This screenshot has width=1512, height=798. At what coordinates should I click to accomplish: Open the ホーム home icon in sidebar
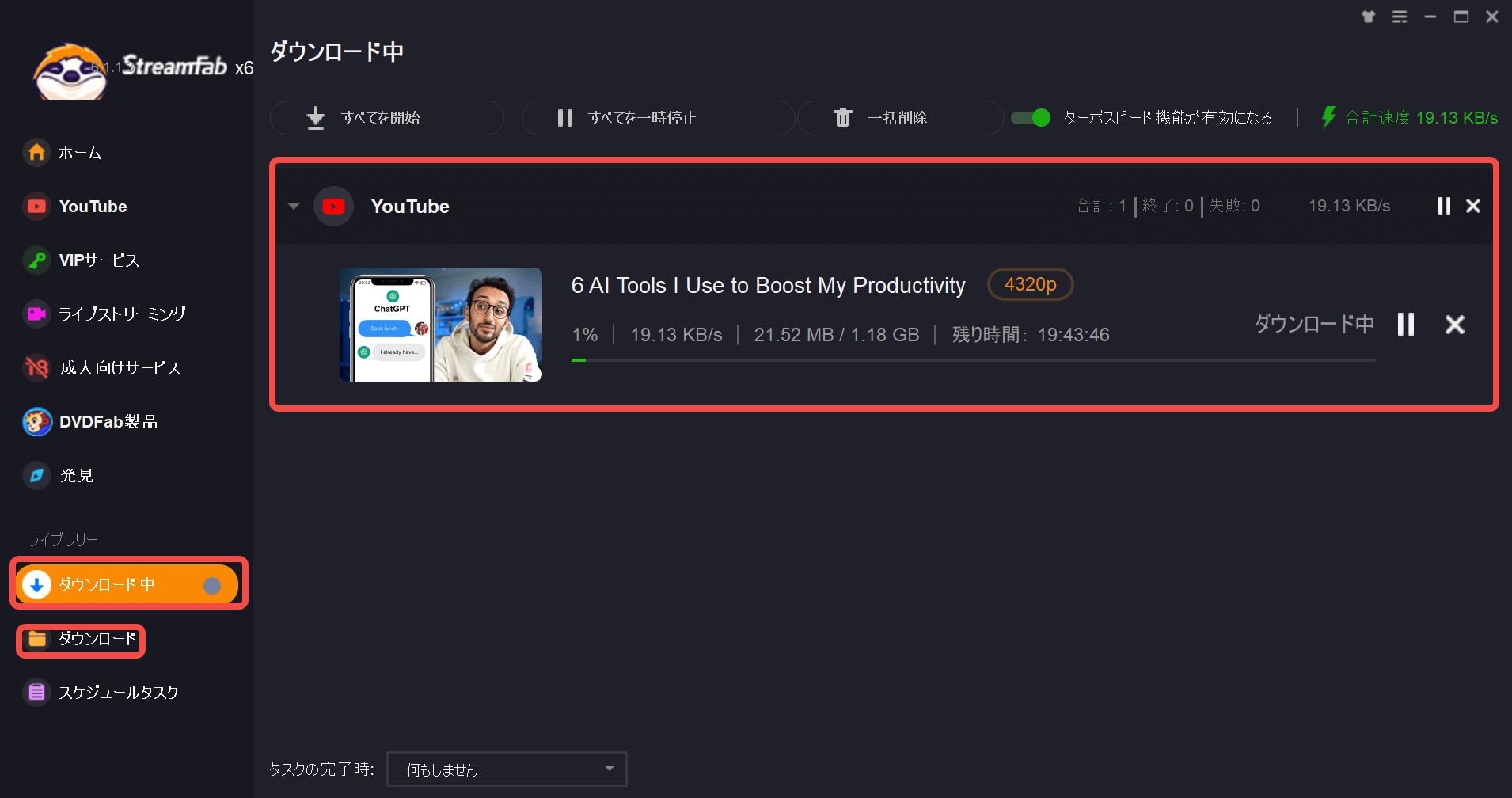point(36,152)
